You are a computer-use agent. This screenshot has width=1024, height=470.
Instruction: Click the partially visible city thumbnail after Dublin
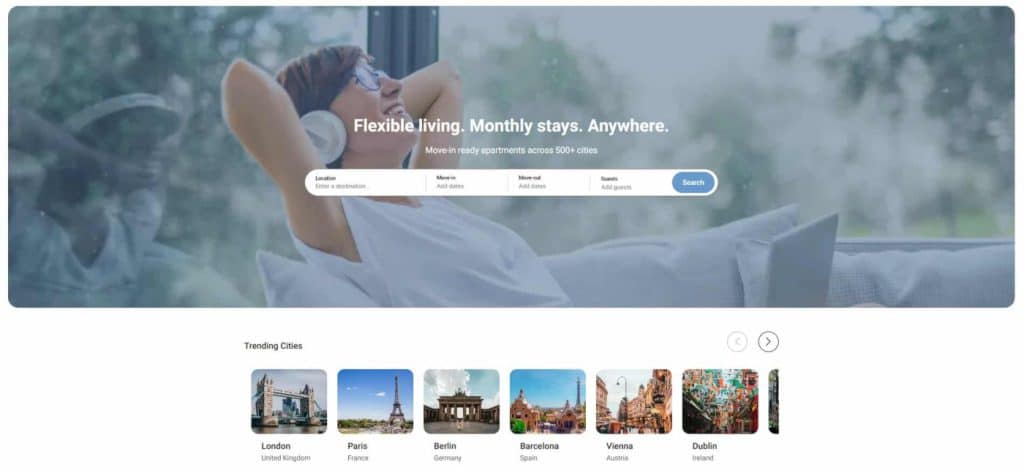774,401
